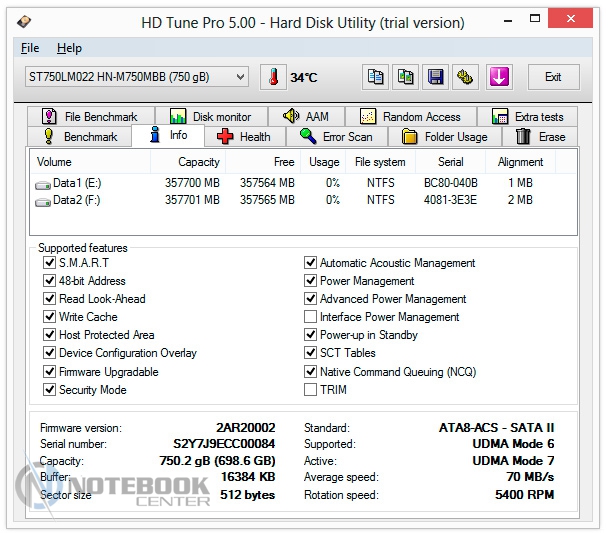Switch to the Error Scan tab
This screenshot has height=533, width=608.
[336, 137]
